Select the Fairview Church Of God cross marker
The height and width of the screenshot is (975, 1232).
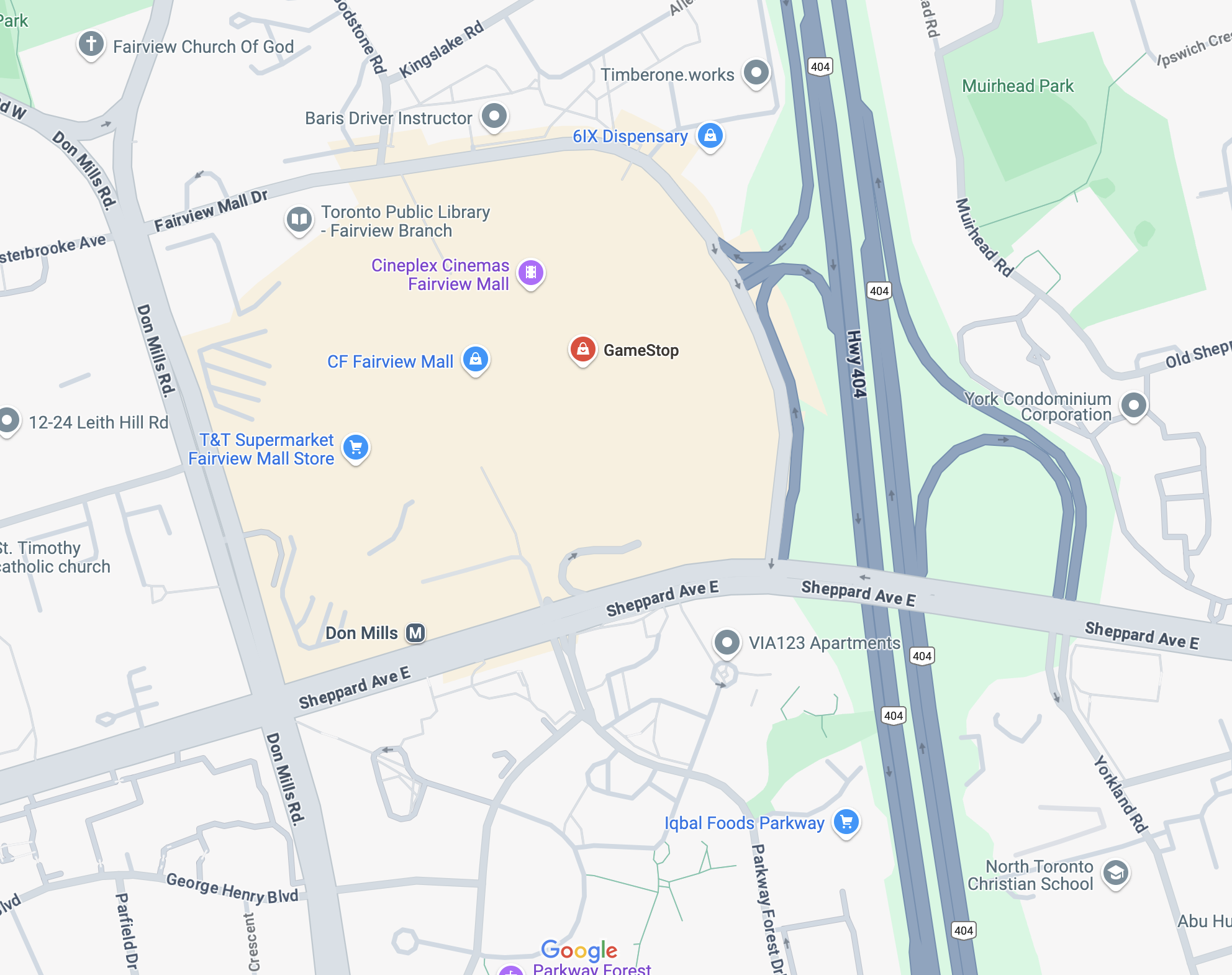(91, 44)
